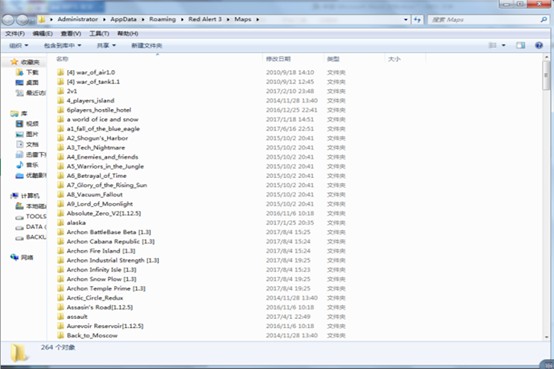Select folder icon of Arctic_Circle_Redux
This screenshot has height=369, width=554.
pyautogui.click(x=61, y=298)
